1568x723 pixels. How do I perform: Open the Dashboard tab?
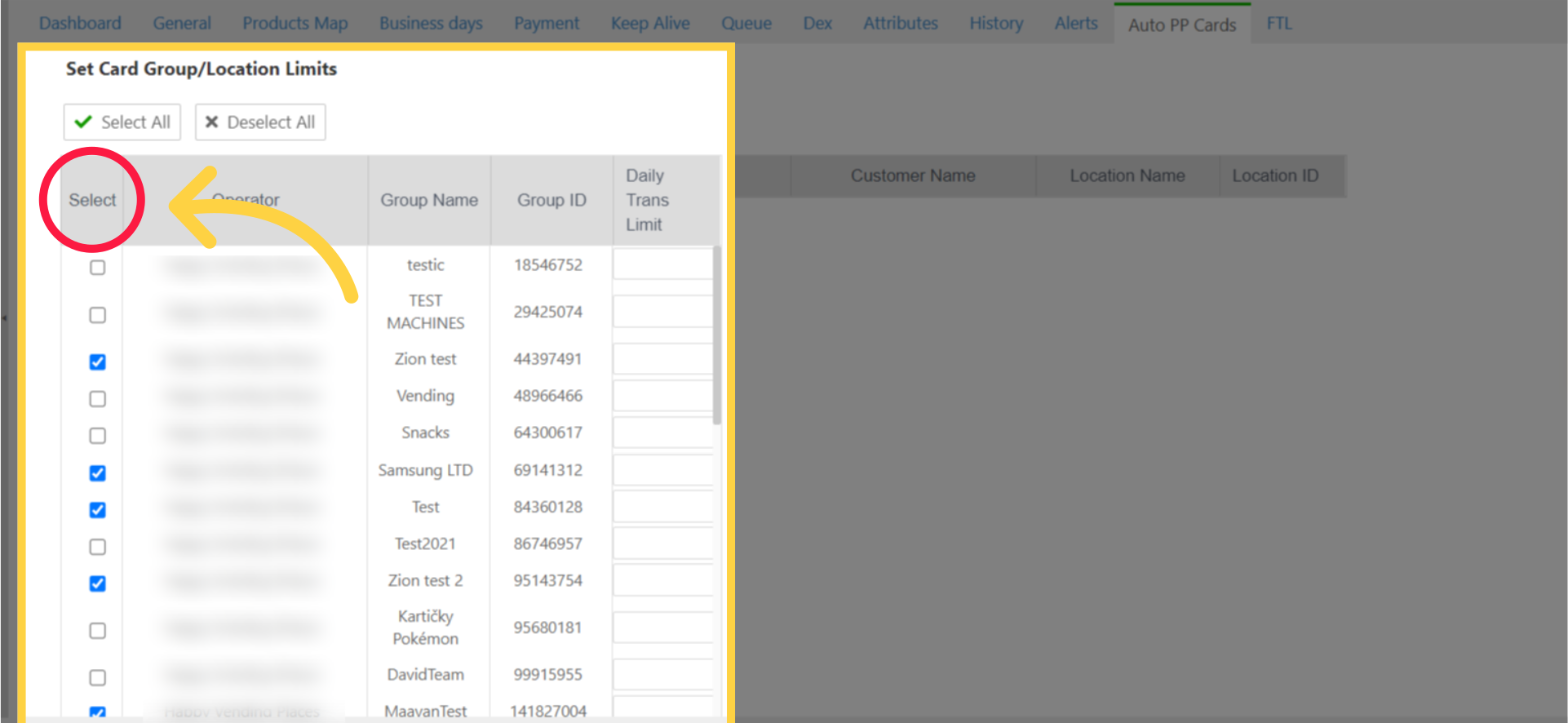[x=80, y=24]
